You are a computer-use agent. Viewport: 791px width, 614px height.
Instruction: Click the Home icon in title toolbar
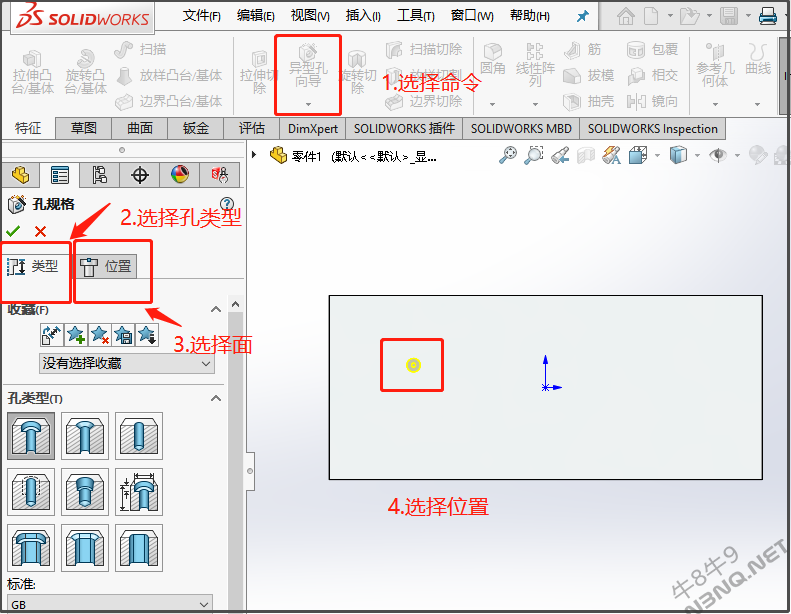[x=626, y=16]
